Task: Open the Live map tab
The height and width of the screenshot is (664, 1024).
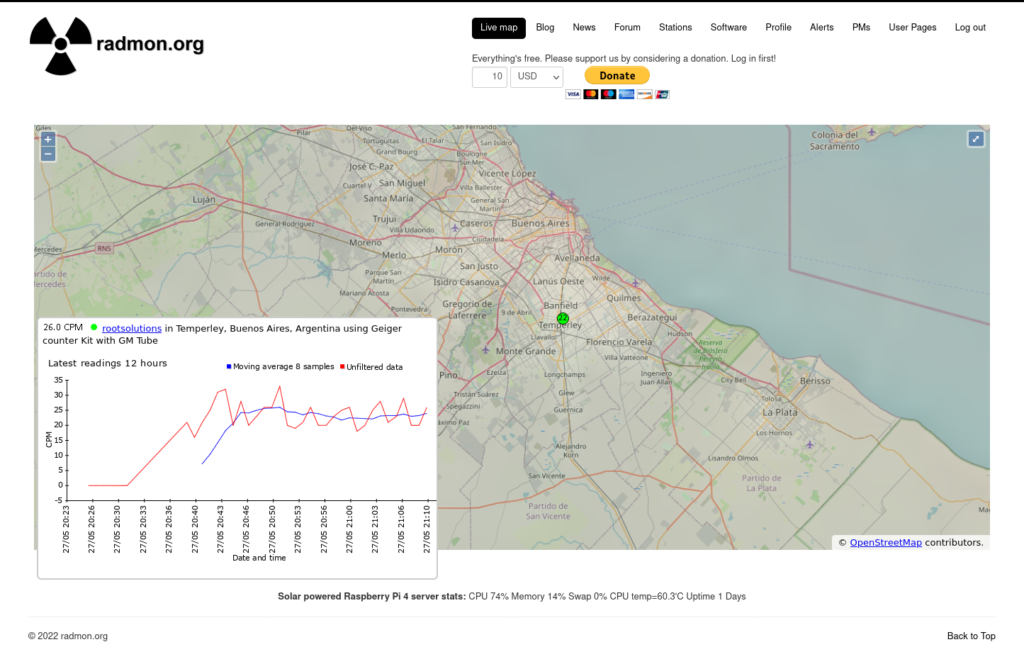Action: (498, 28)
